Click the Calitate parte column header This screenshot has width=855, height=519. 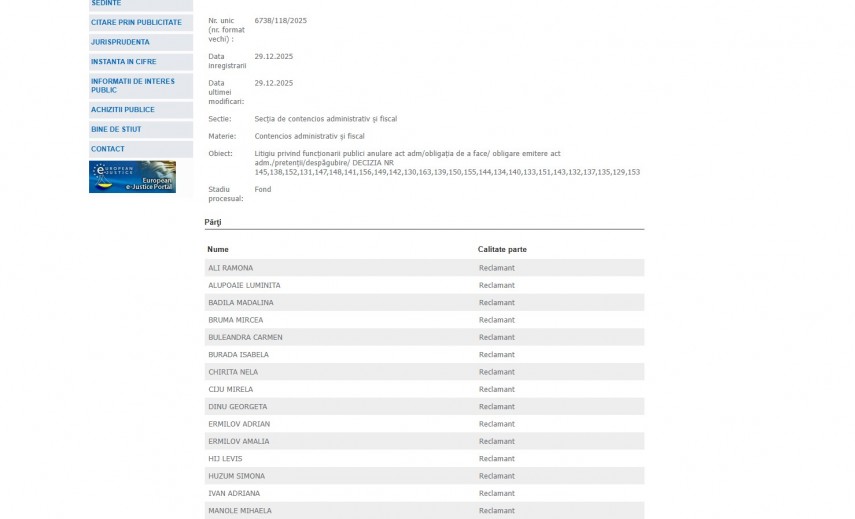click(x=502, y=249)
